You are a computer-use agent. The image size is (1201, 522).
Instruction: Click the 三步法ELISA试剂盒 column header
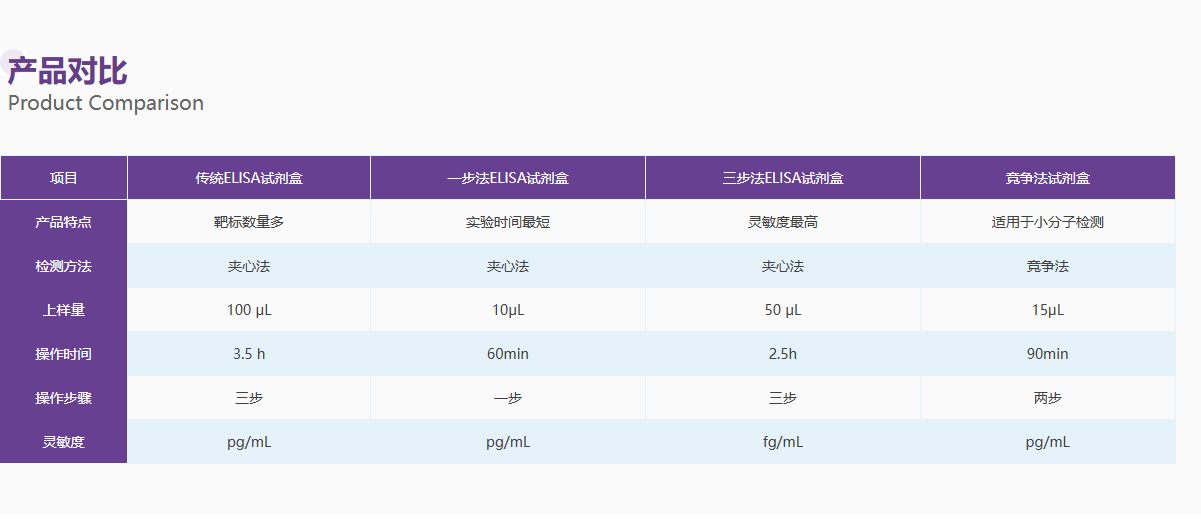[783, 178]
